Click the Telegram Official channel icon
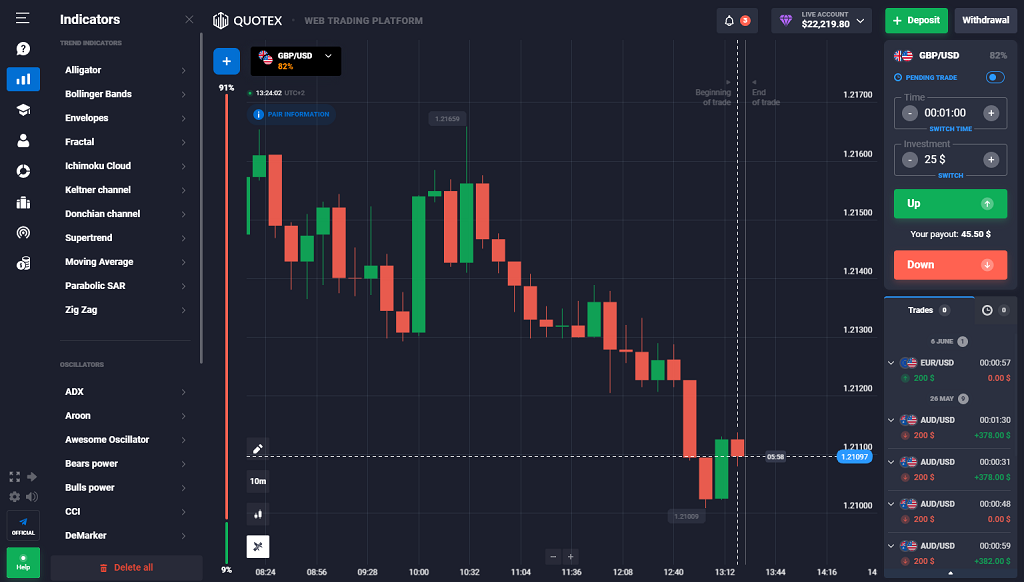1024x582 pixels. 23,524
